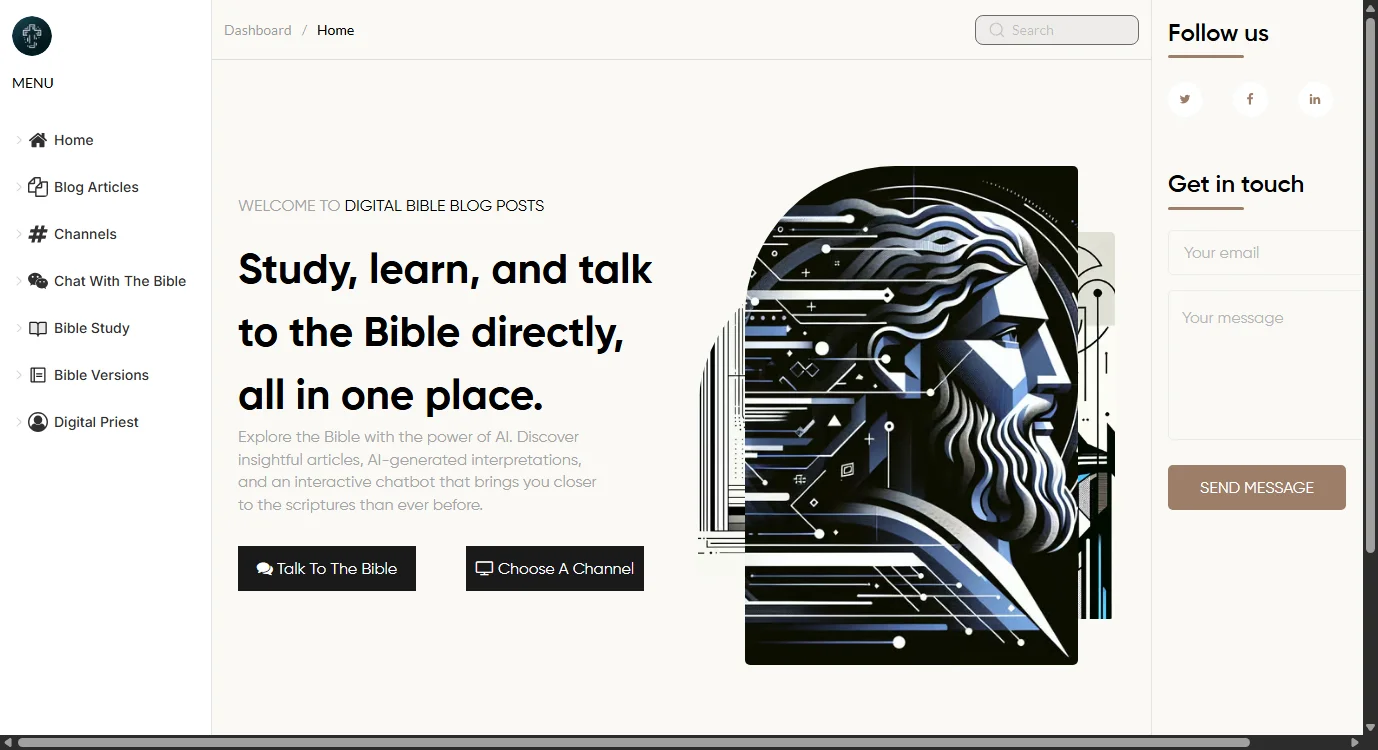Open Bible Study via its book icon
Screen dimensions: 1378x750
[x=38, y=328]
